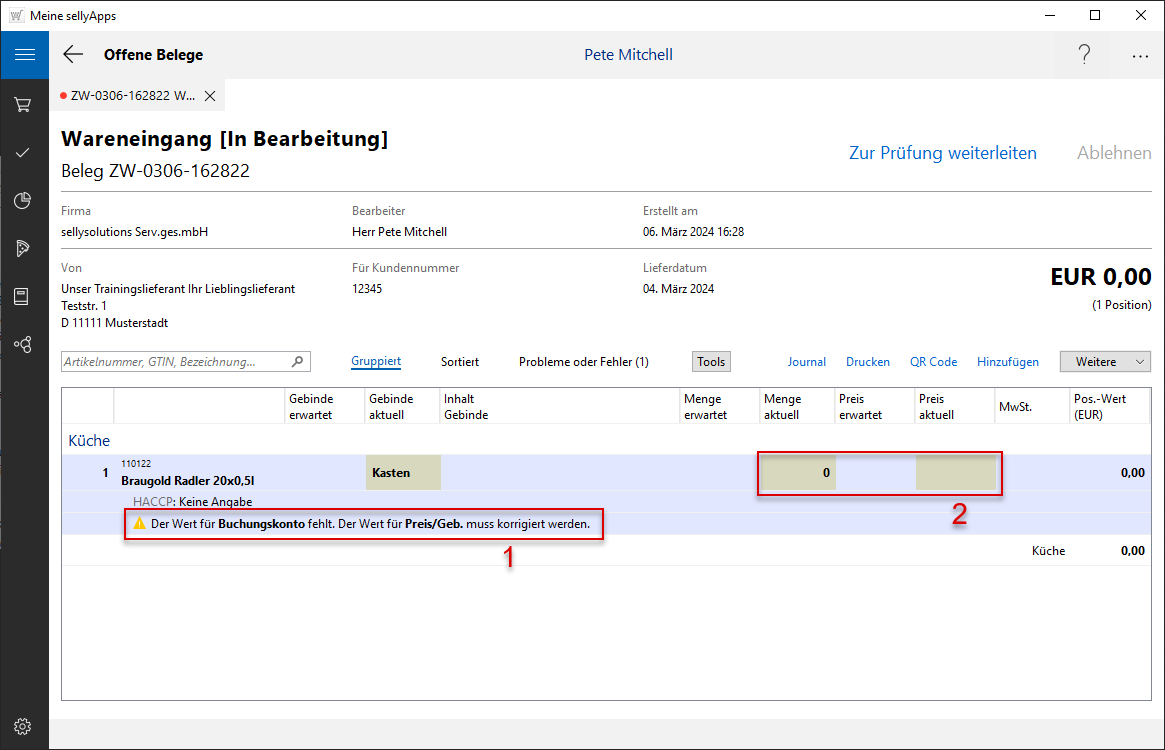Open help with the question mark icon
Image resolution: width=1165 pixels, height=750 pixels.
pyautogui.click(x=1084, y=55)
